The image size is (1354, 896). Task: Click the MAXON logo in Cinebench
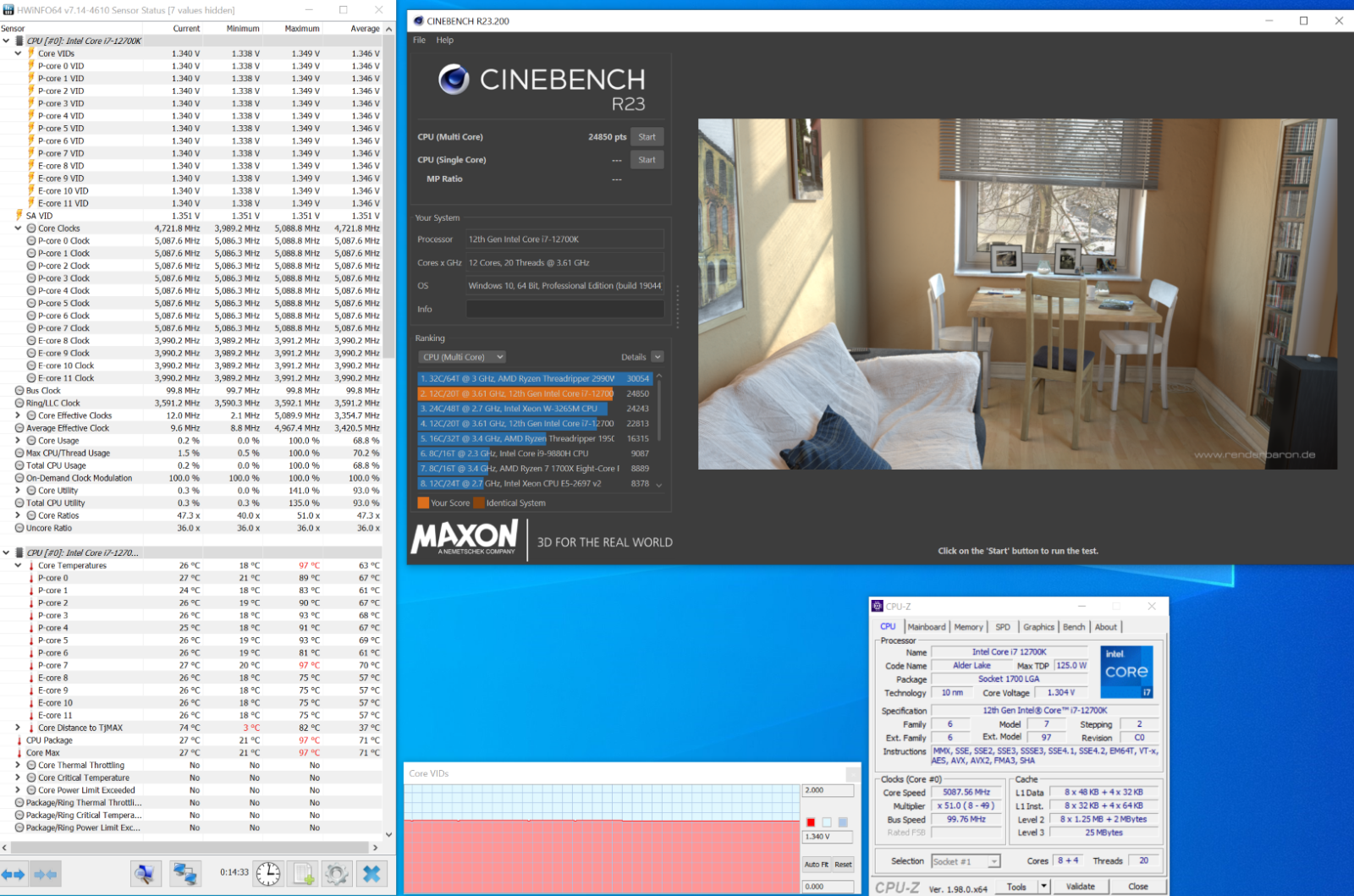(465, 537)
